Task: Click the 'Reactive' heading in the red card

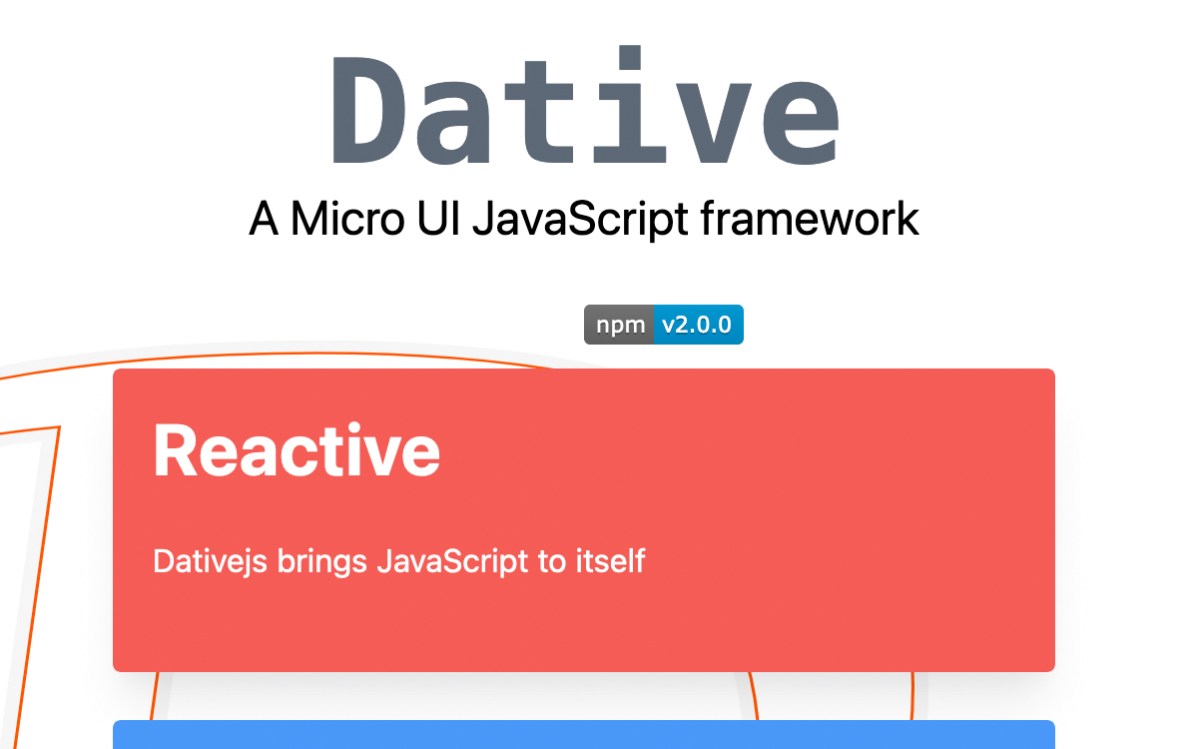Action: click(x=296, y=451)
